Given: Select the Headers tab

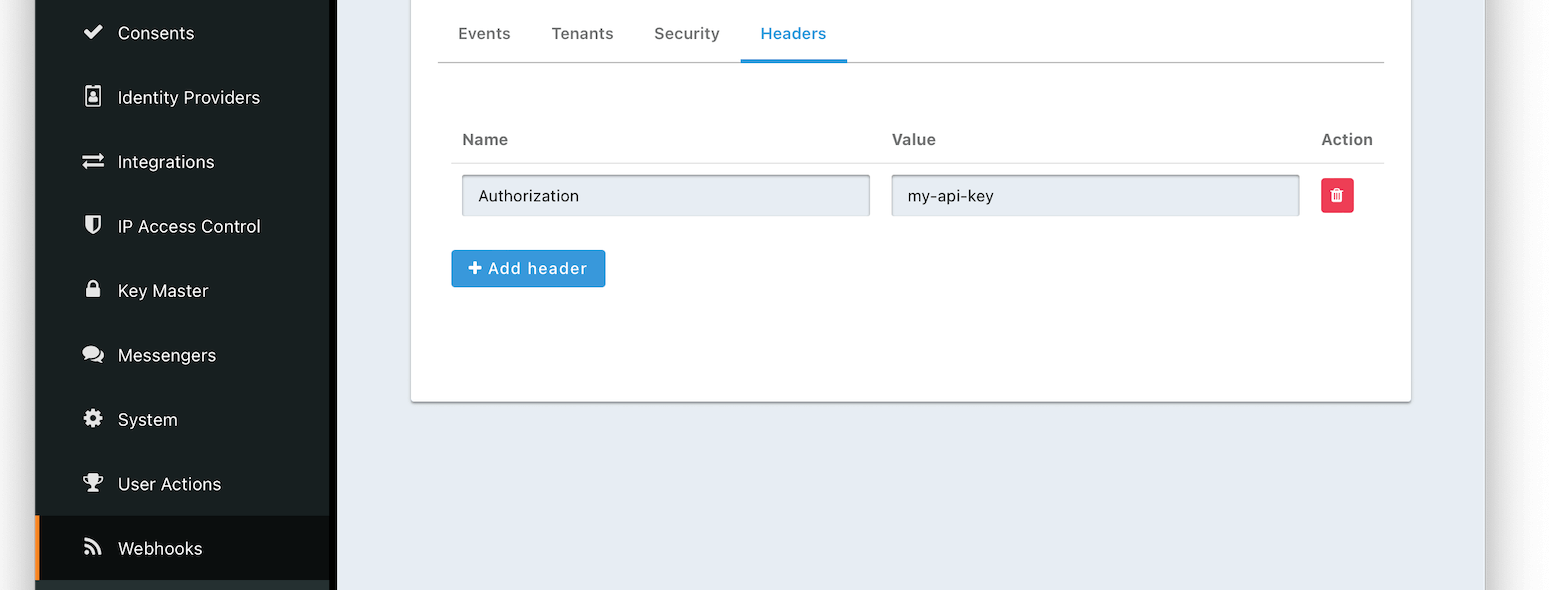Looking at the screenshot, I should click(793, 33).
